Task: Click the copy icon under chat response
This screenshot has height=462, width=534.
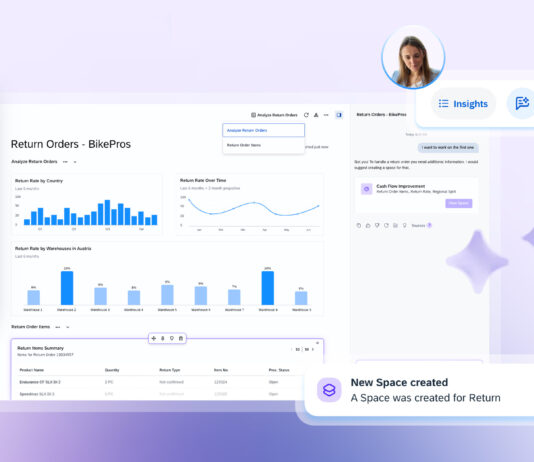Action: 359,225
